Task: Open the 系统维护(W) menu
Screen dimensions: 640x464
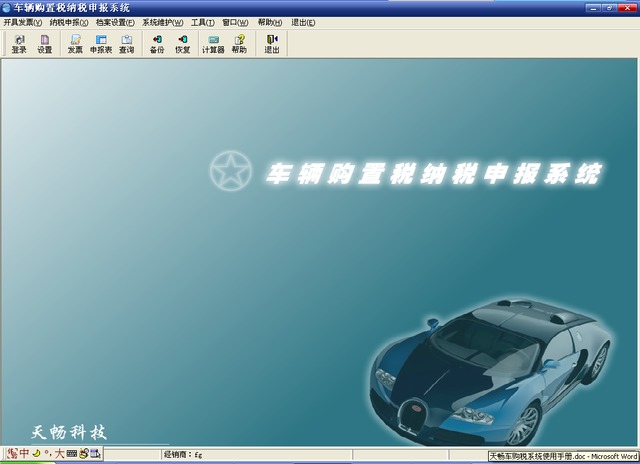Action: [163, 22]
